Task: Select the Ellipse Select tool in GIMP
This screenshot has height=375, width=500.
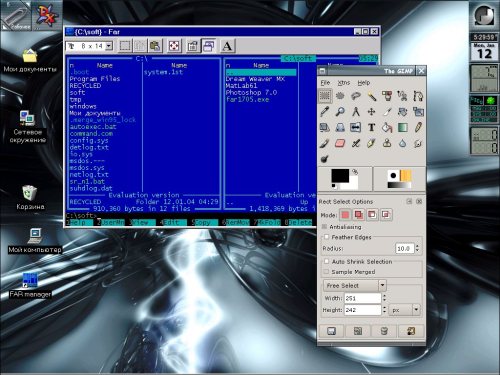Action: [340, 96]
